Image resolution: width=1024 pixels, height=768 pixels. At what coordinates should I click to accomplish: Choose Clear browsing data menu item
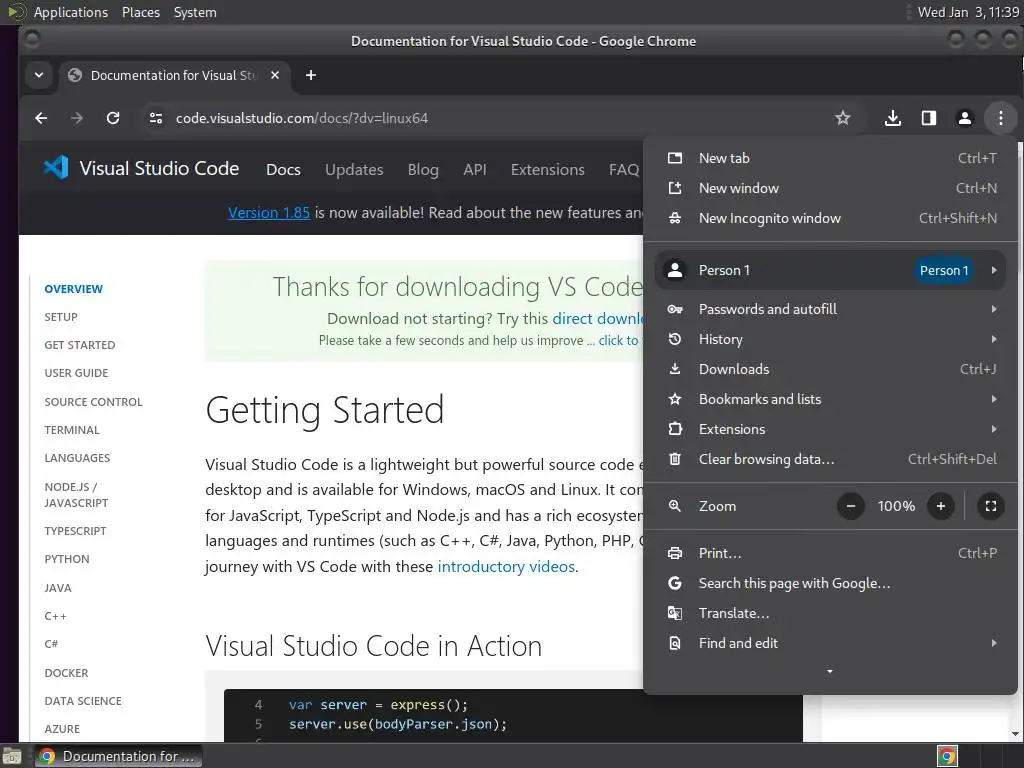pos(831,459)
